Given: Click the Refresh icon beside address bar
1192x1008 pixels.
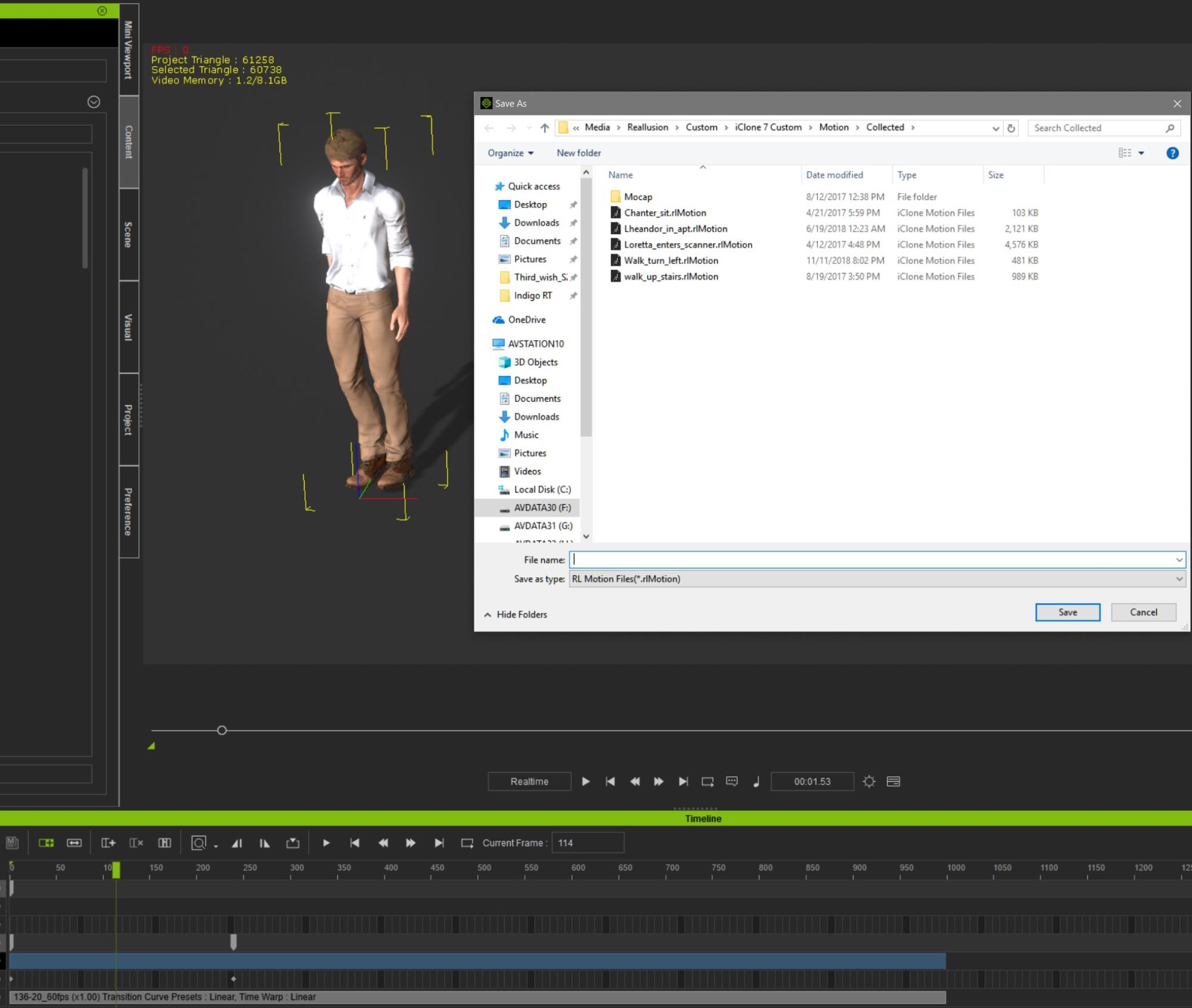Looking at the screenshot, I should [1011, 128].
